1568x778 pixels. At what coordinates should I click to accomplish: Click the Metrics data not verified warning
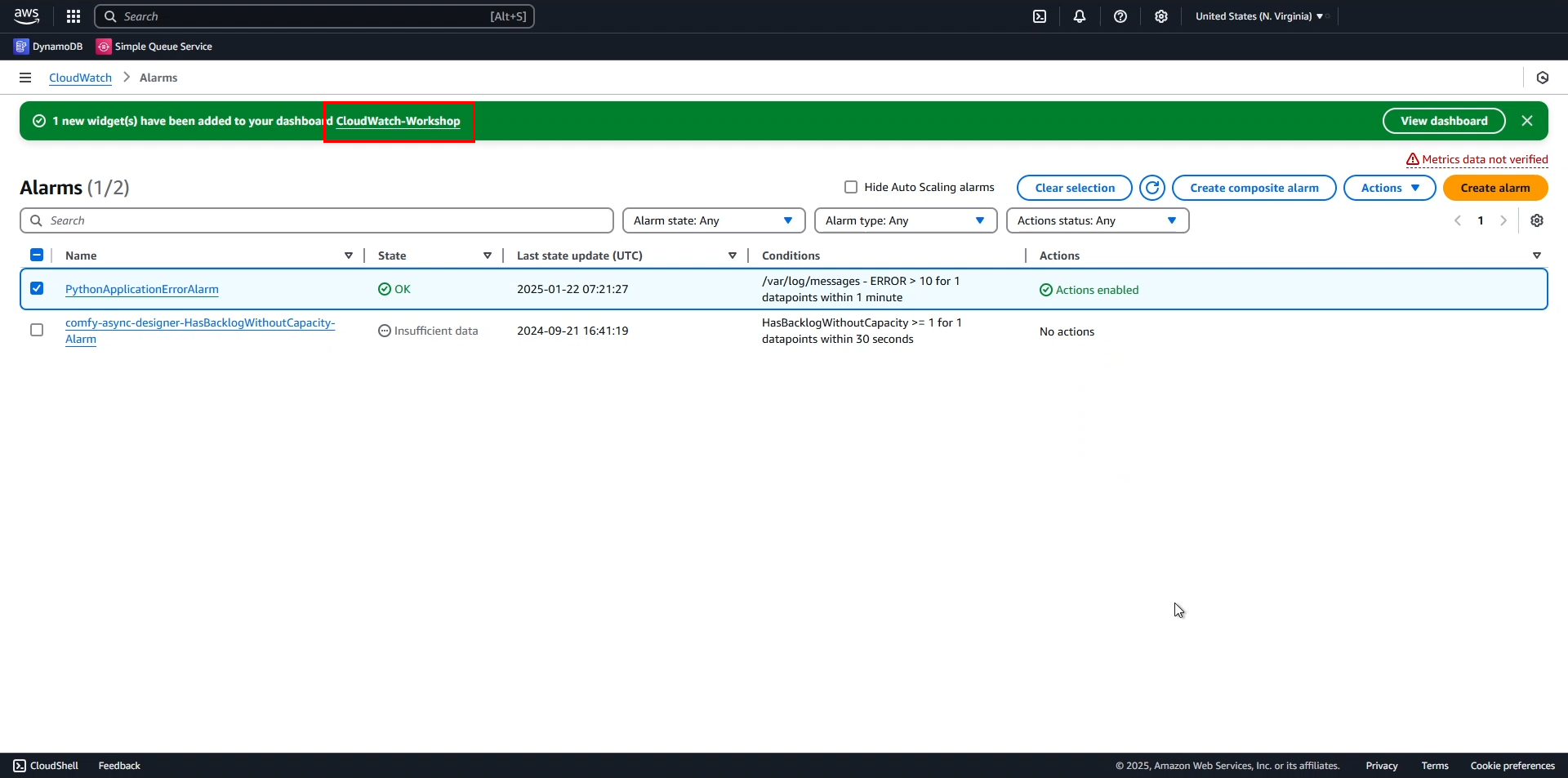(1477, 159)
